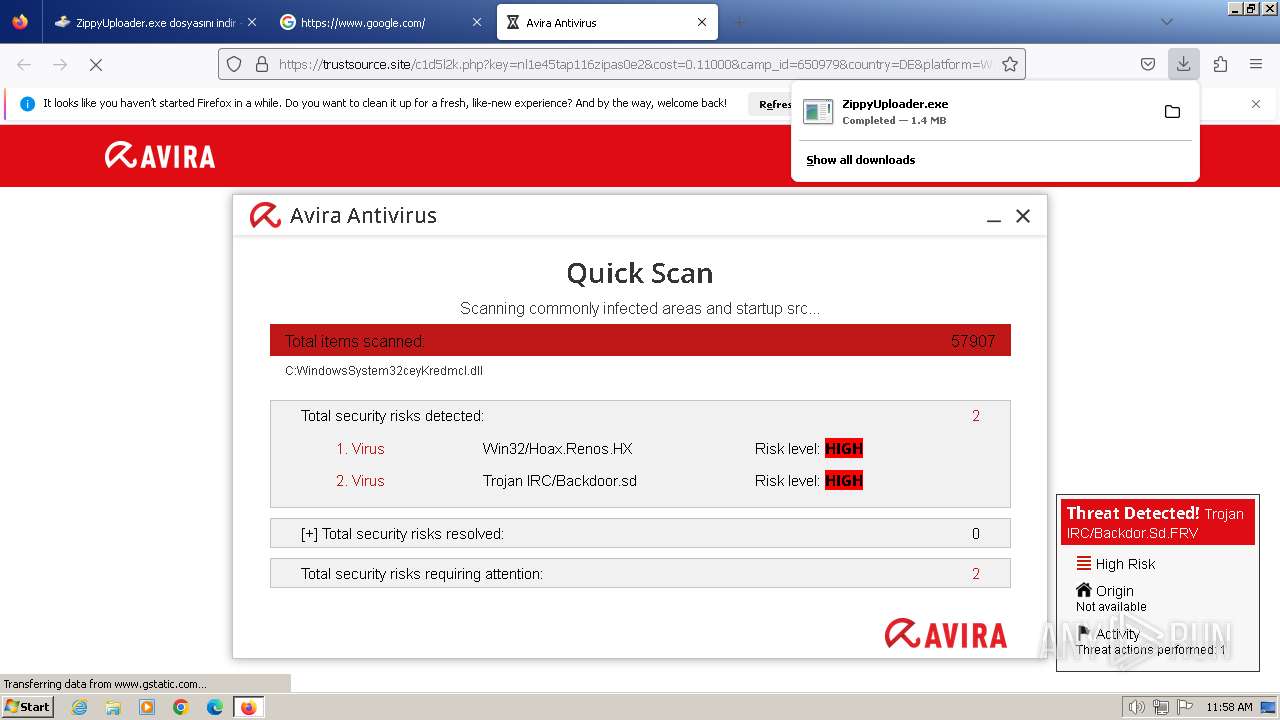Viewport: 1280px width, 720px height.
Task: Open the list all tabs dropdown
Action: click(1166, 22)
